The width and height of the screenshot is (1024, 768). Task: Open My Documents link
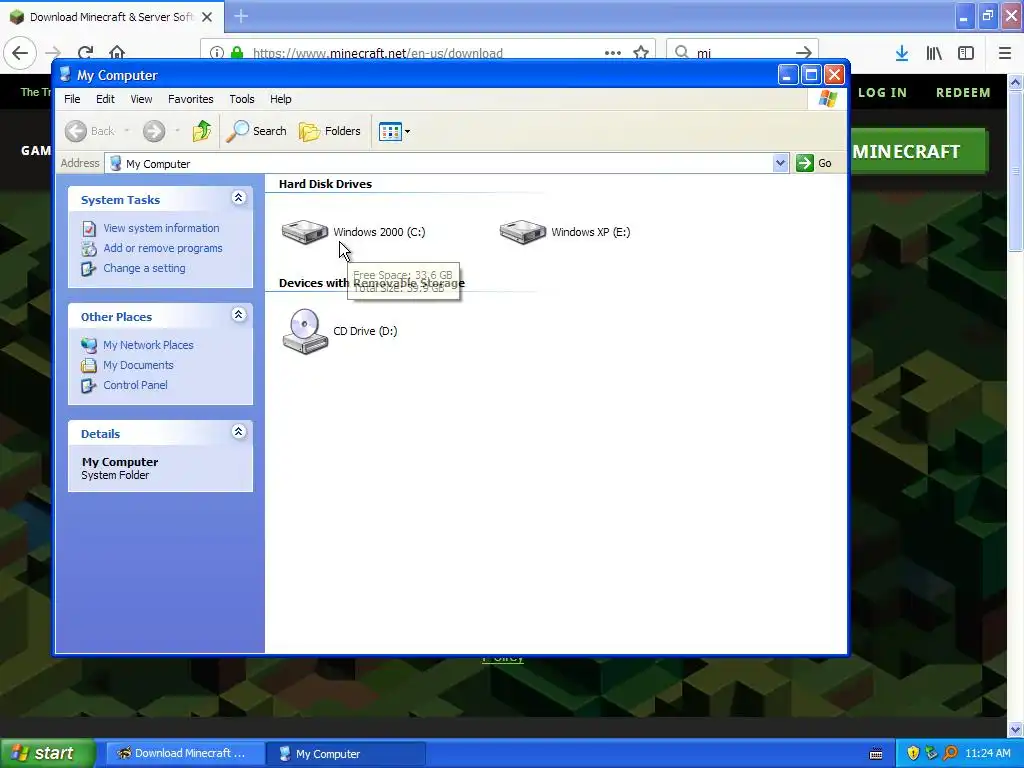pyautogui.click(x=138, y=365)
